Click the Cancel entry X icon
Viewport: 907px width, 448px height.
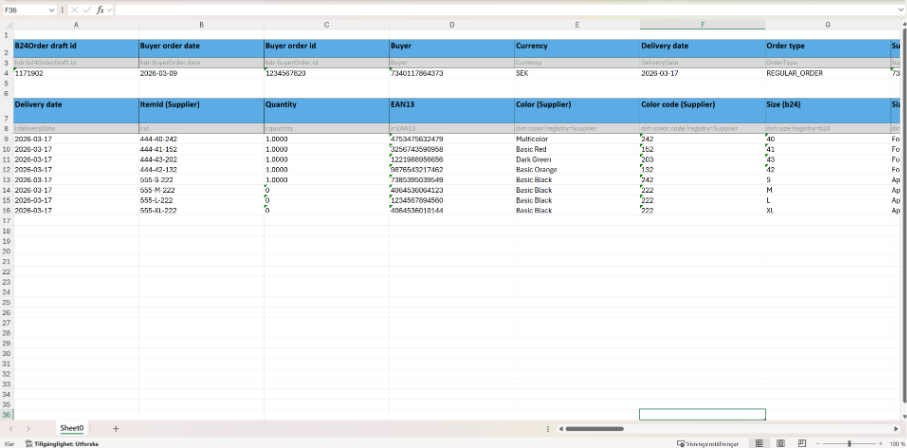75,9
